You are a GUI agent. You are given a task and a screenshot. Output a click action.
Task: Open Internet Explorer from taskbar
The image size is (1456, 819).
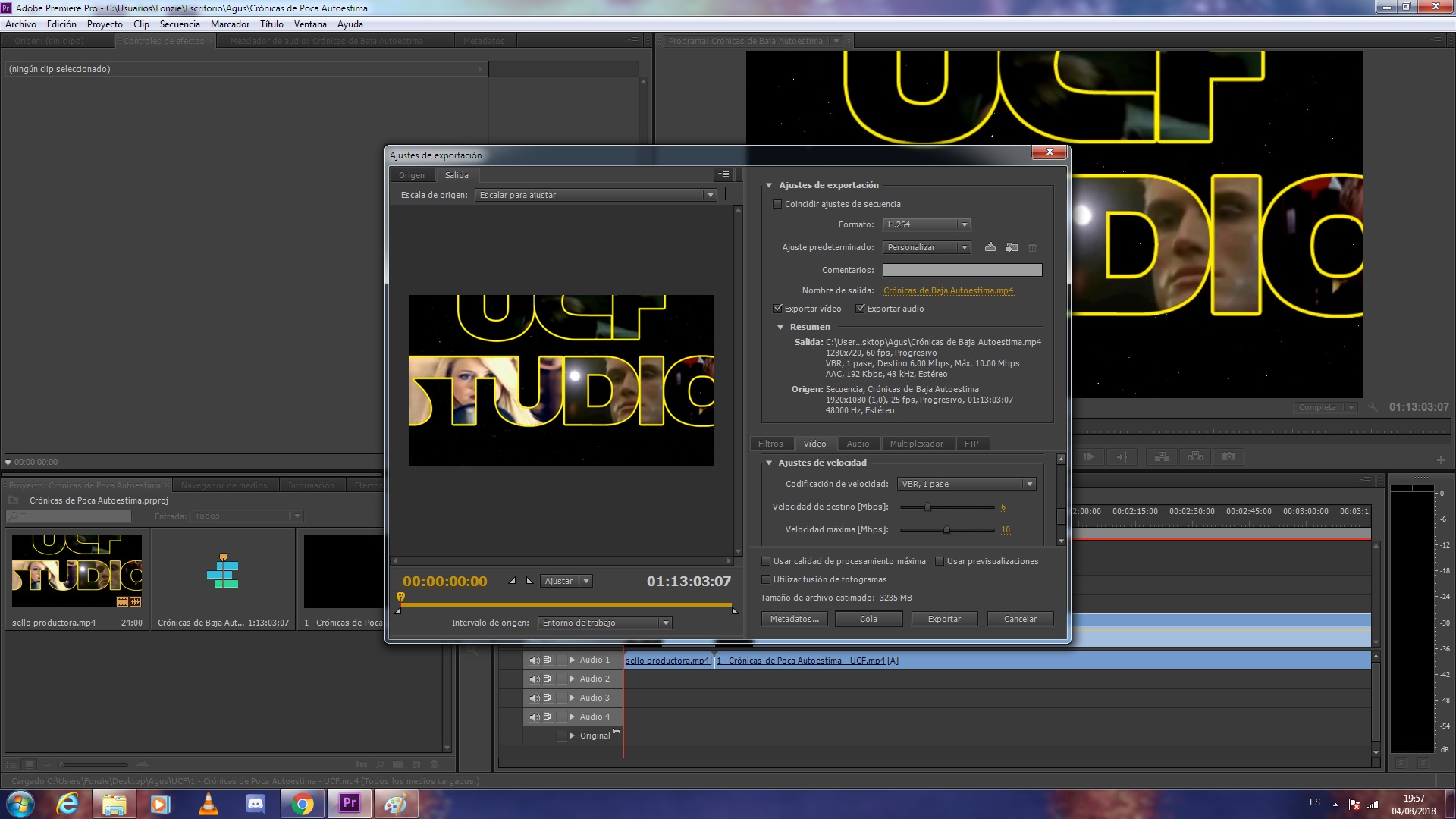click(x=67, y=803)
